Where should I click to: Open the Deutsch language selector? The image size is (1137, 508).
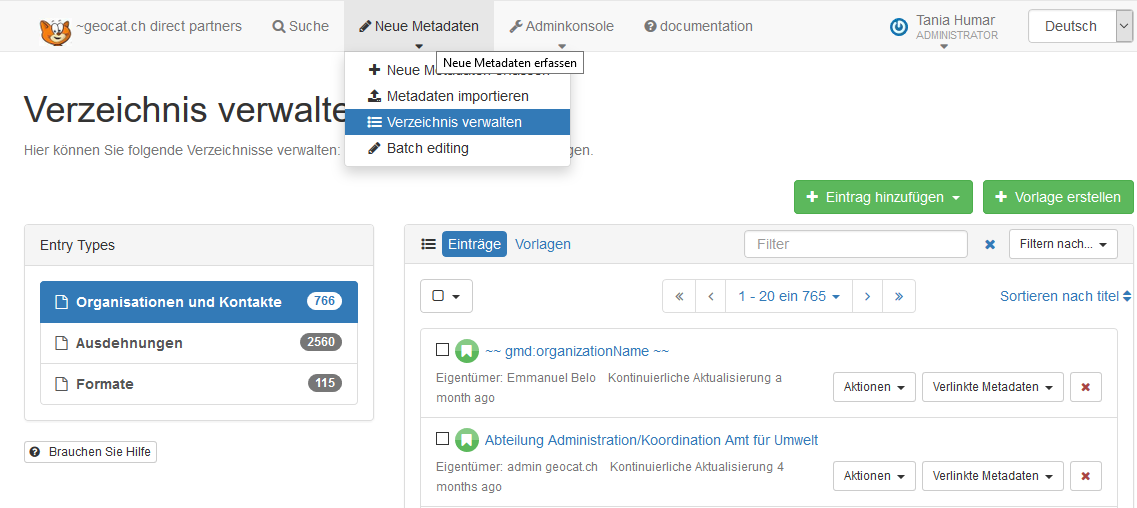tap(1080, 26)
